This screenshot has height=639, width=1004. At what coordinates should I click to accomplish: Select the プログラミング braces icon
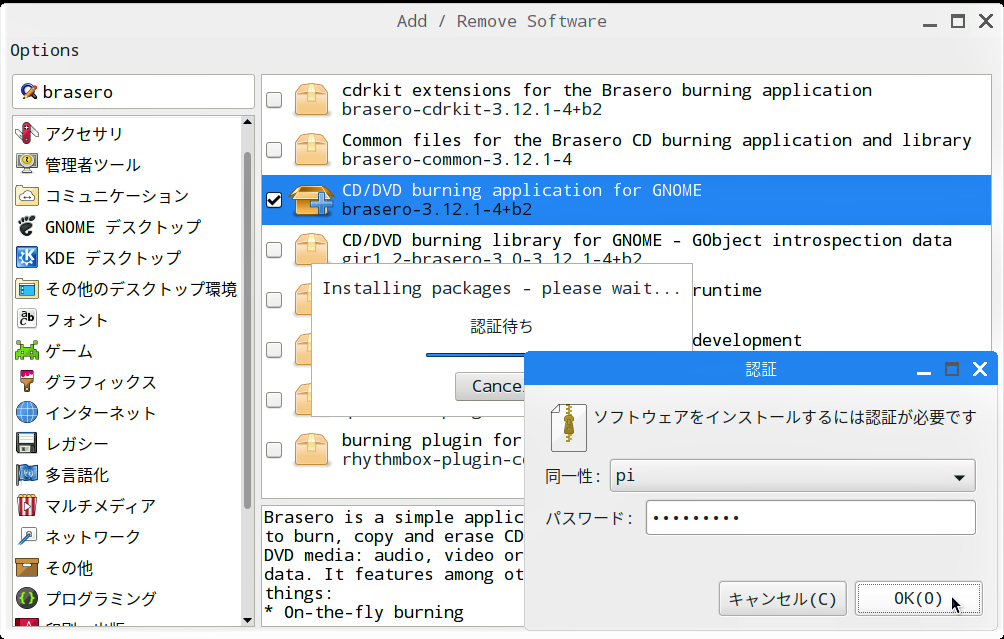27,599
